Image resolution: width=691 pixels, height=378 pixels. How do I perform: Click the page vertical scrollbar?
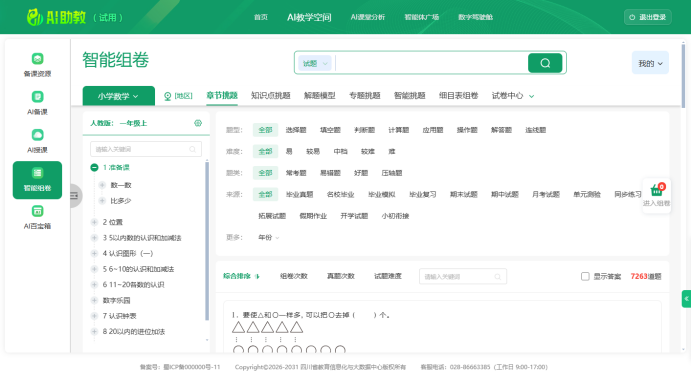pyautogui.click(x=684, y=75)
